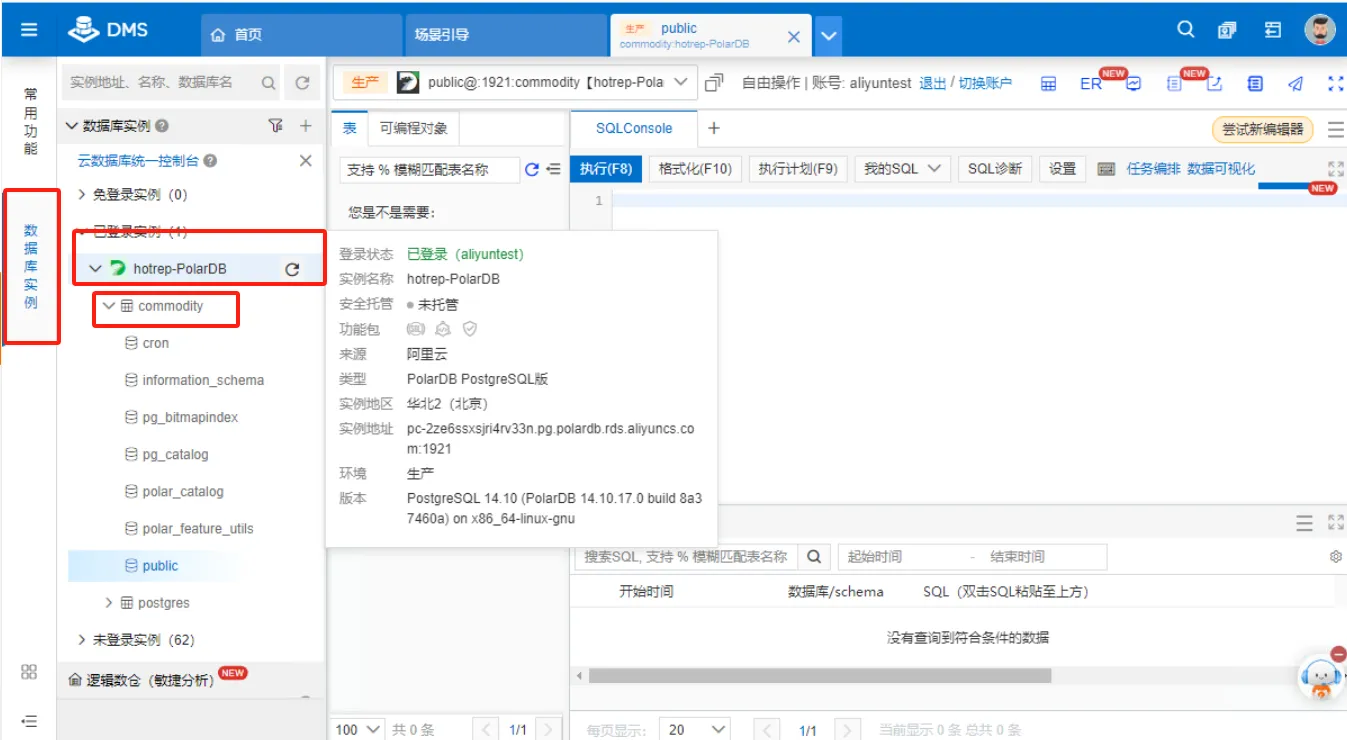Viewport: 1347px width, 740px height.
Task: Open the tabs overflow dropdown arrow
Action: tap(828, 36)
